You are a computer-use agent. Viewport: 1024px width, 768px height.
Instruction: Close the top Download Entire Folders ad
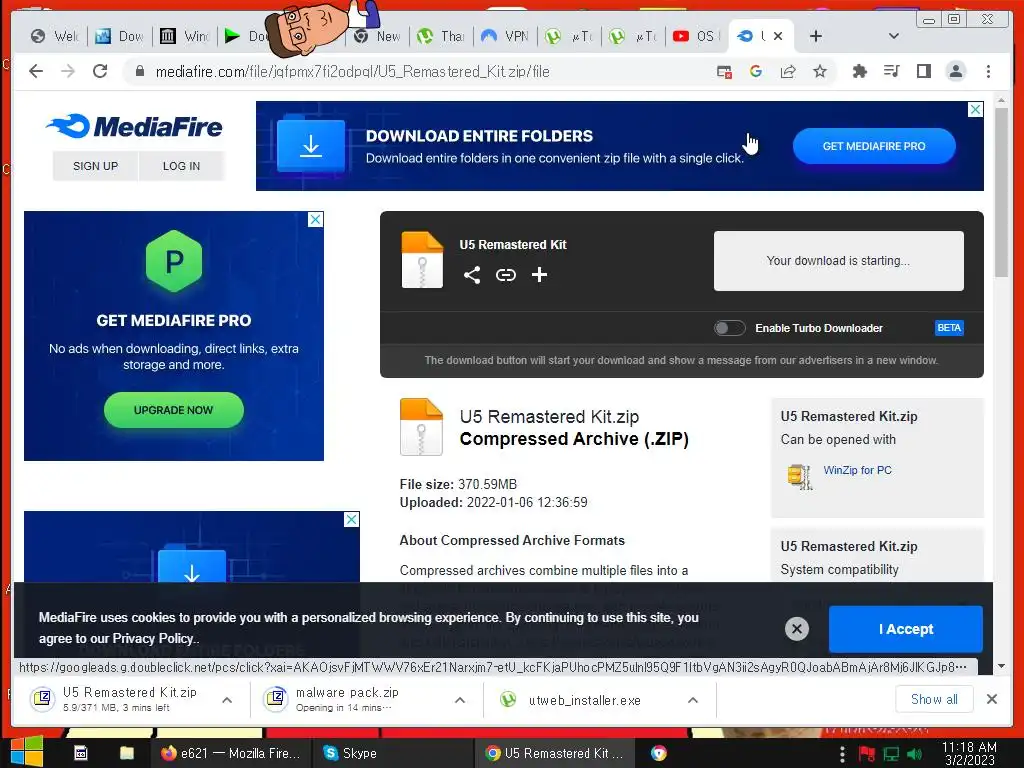coord(975,110)
